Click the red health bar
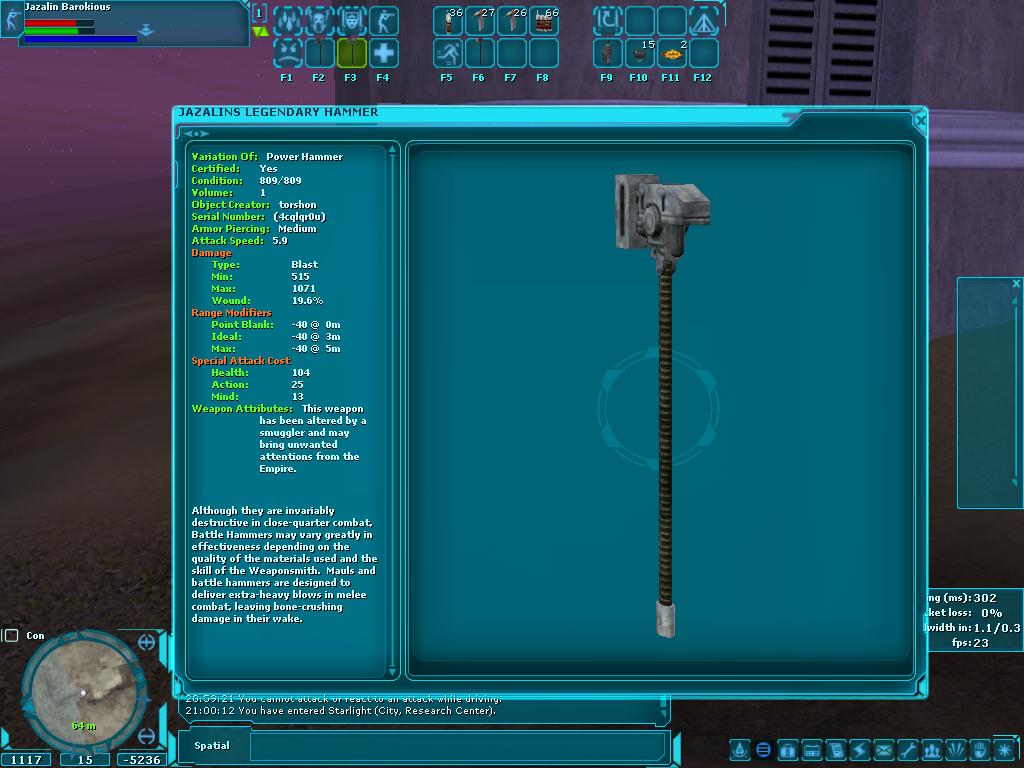 (59, 23)
